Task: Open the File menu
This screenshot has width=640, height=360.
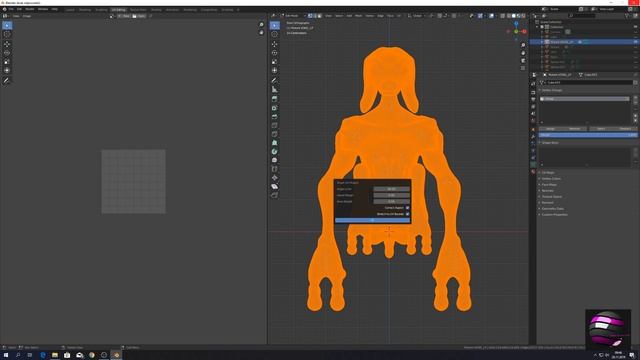Action: point(11,9)
